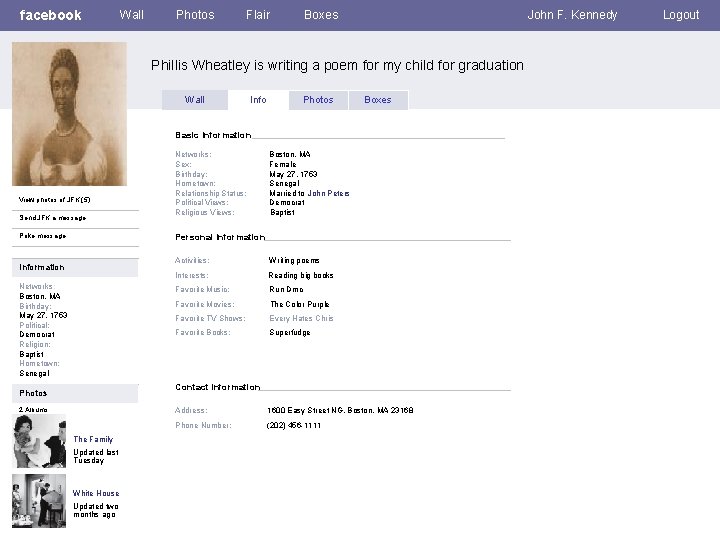720x540 pixels.
Task: Click The Family album title link
Action: click(x=93, y=439)
